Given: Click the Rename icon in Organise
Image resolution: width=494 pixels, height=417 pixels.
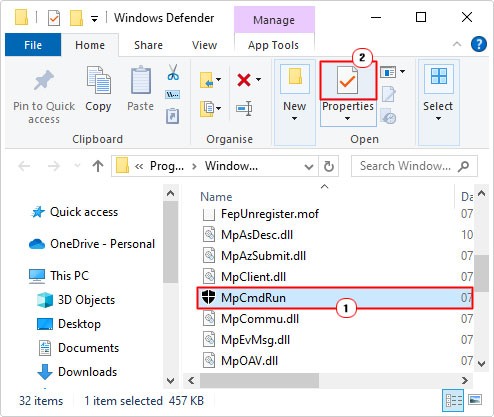Looking at the screenshot, I should click(244, 108).
